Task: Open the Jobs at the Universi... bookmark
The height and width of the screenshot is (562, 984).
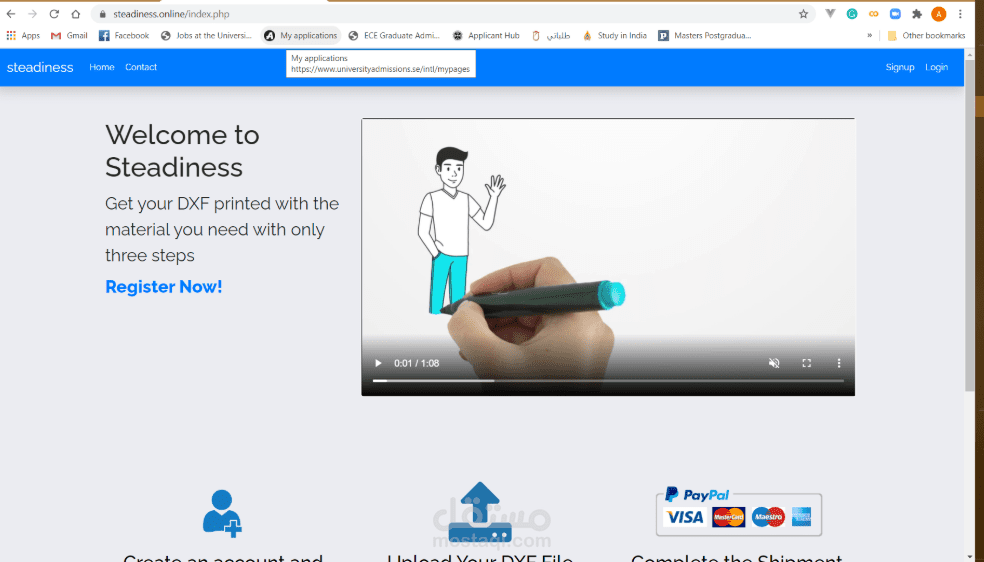Action: tap(206, 36)
